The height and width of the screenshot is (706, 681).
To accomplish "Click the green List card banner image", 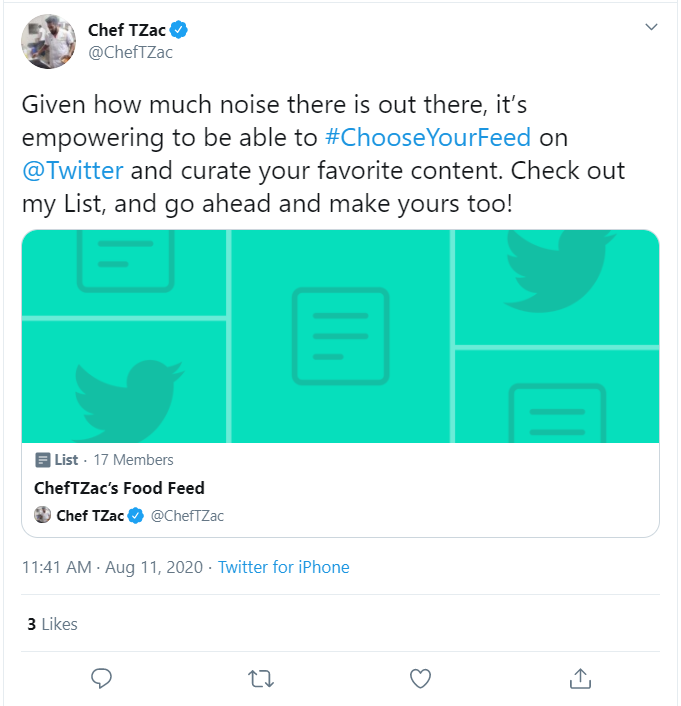I will 340,336.
